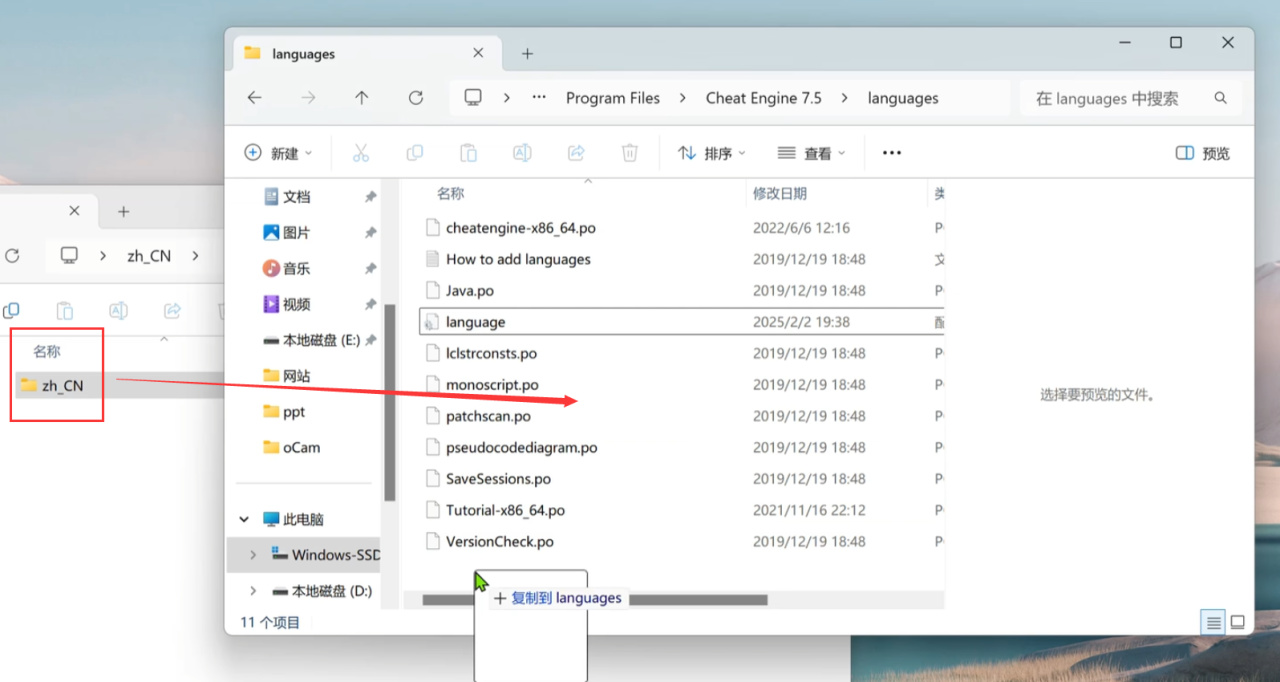Sort by 名称 column header in languages window
Image resolution: width=1280 pixels, height=682 pixels.
pyautogui.click(x=450, y=194)
